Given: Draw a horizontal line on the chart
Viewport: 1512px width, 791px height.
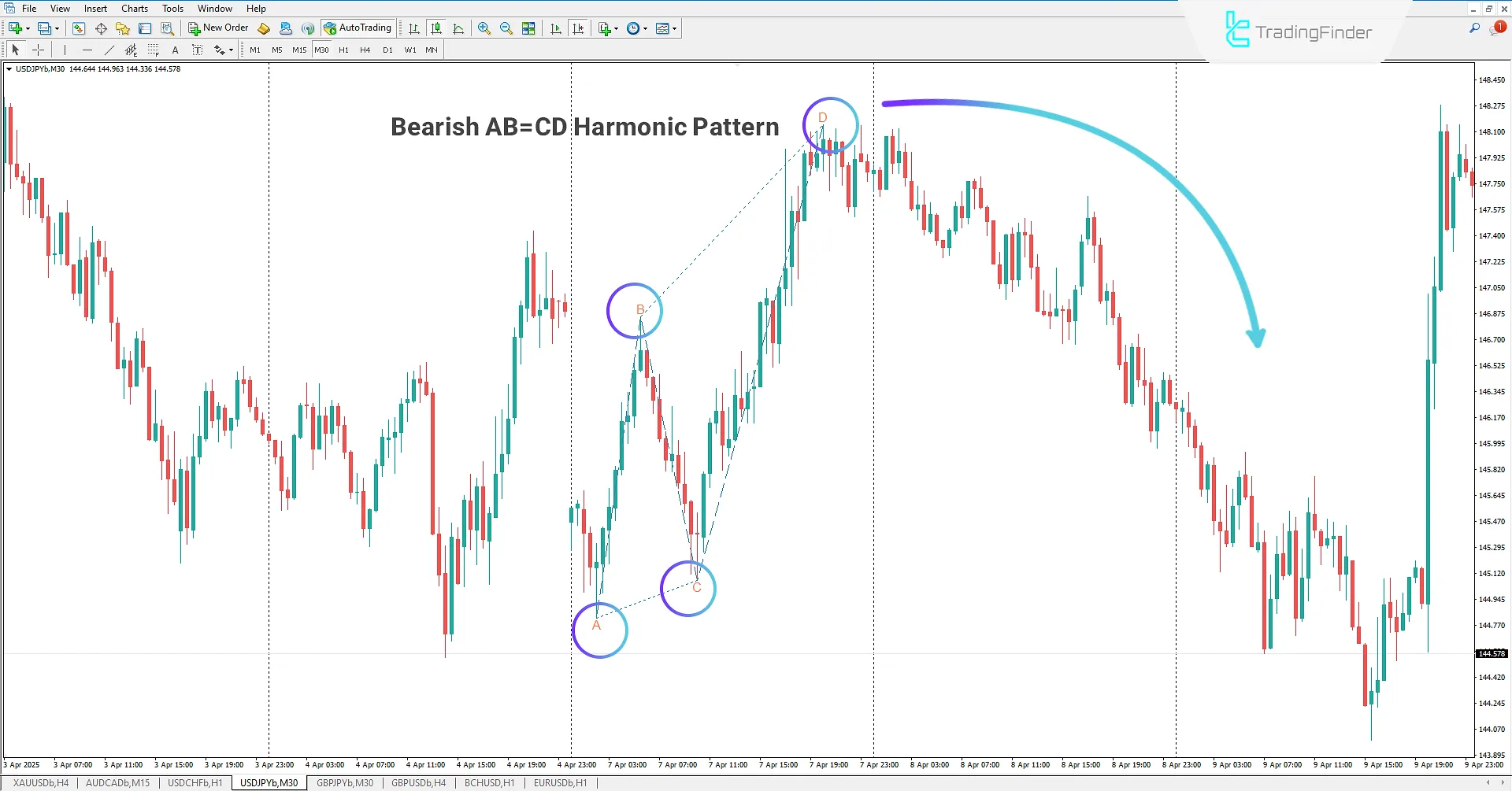Looking at the screenshot, I should pyautogui.click(x=87, y=49).
